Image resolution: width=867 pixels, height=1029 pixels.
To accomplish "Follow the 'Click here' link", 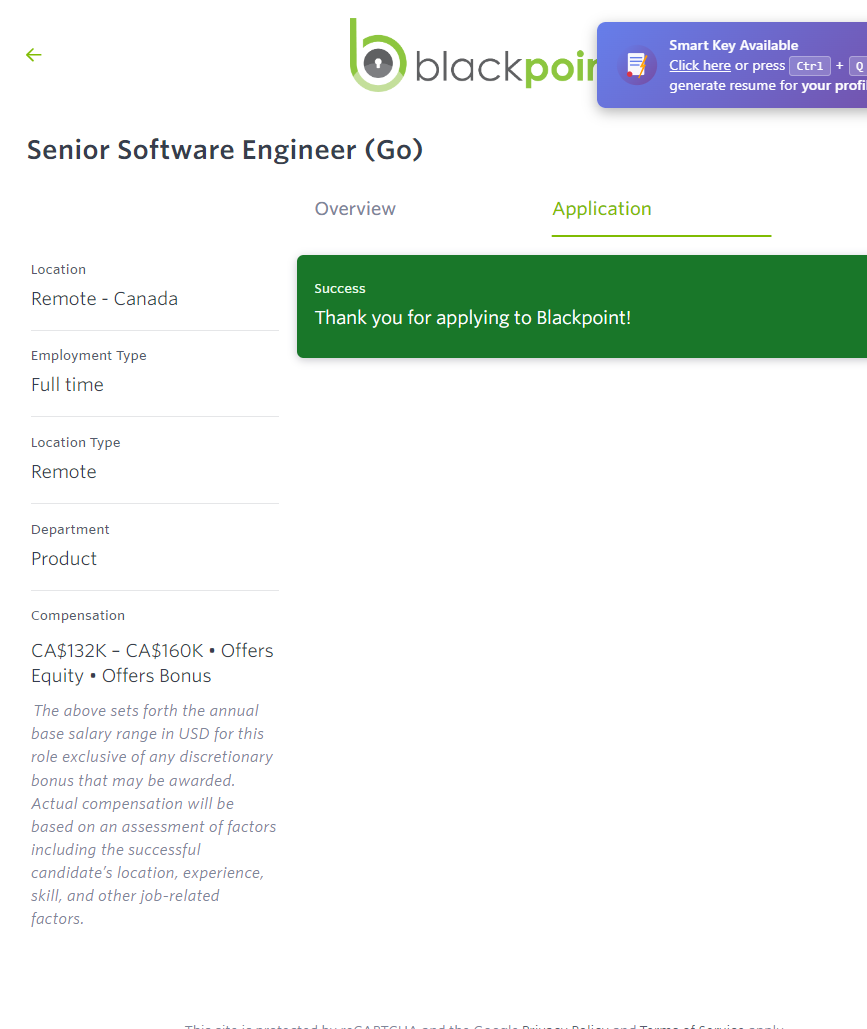I will tap(699, 66).
